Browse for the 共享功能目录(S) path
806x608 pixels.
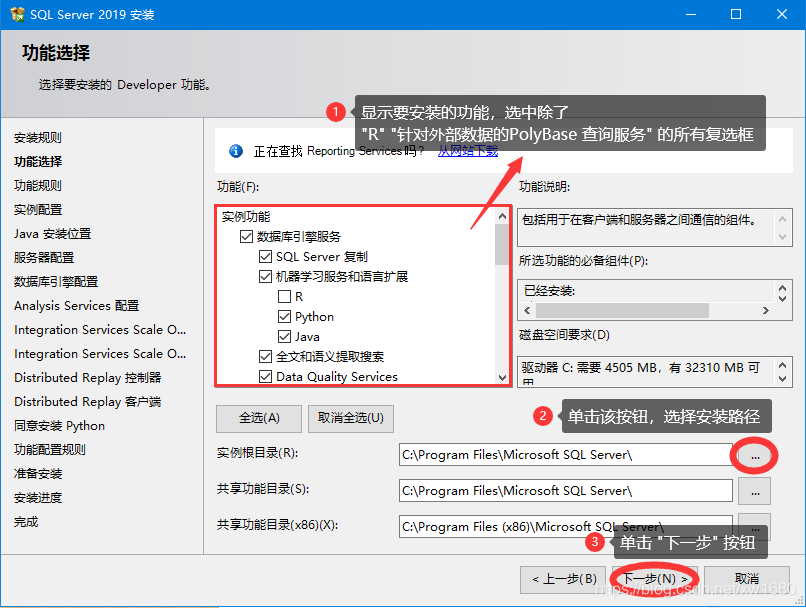click(x=755, y=491)
